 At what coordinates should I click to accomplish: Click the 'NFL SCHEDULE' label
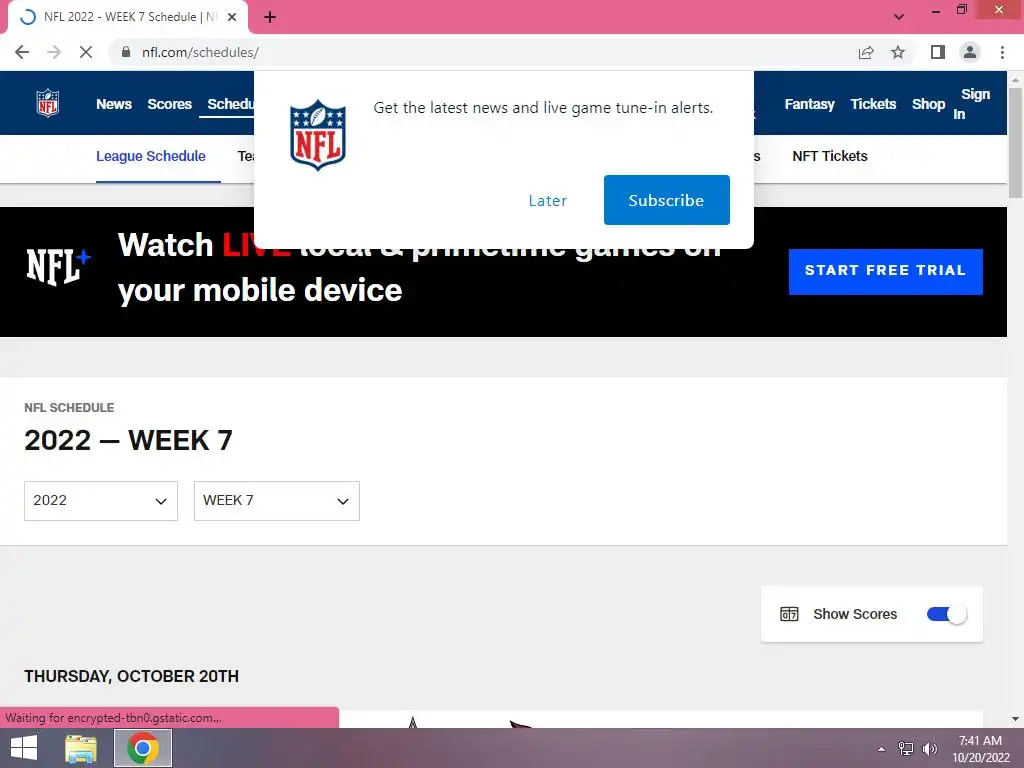coord(69,408)
